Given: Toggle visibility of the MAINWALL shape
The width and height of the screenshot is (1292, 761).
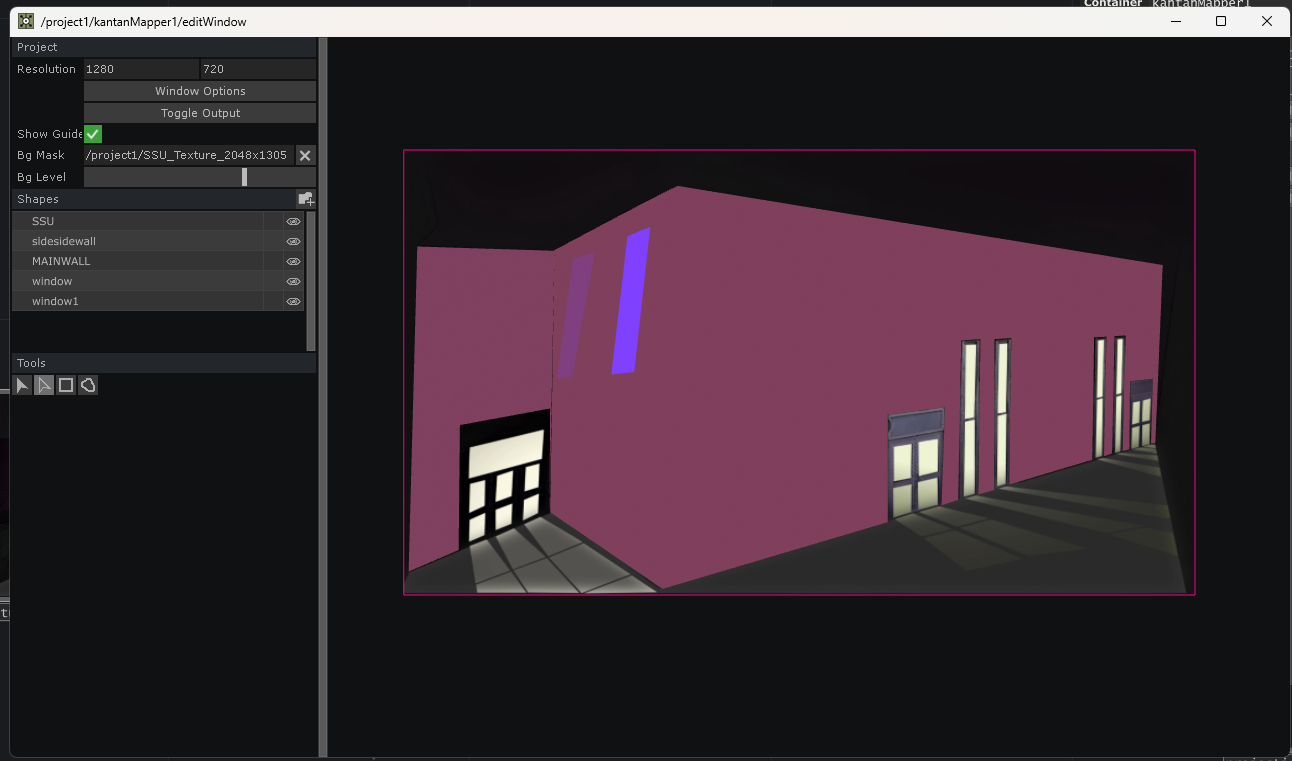Looking at the screenshot, I should 292,261.
